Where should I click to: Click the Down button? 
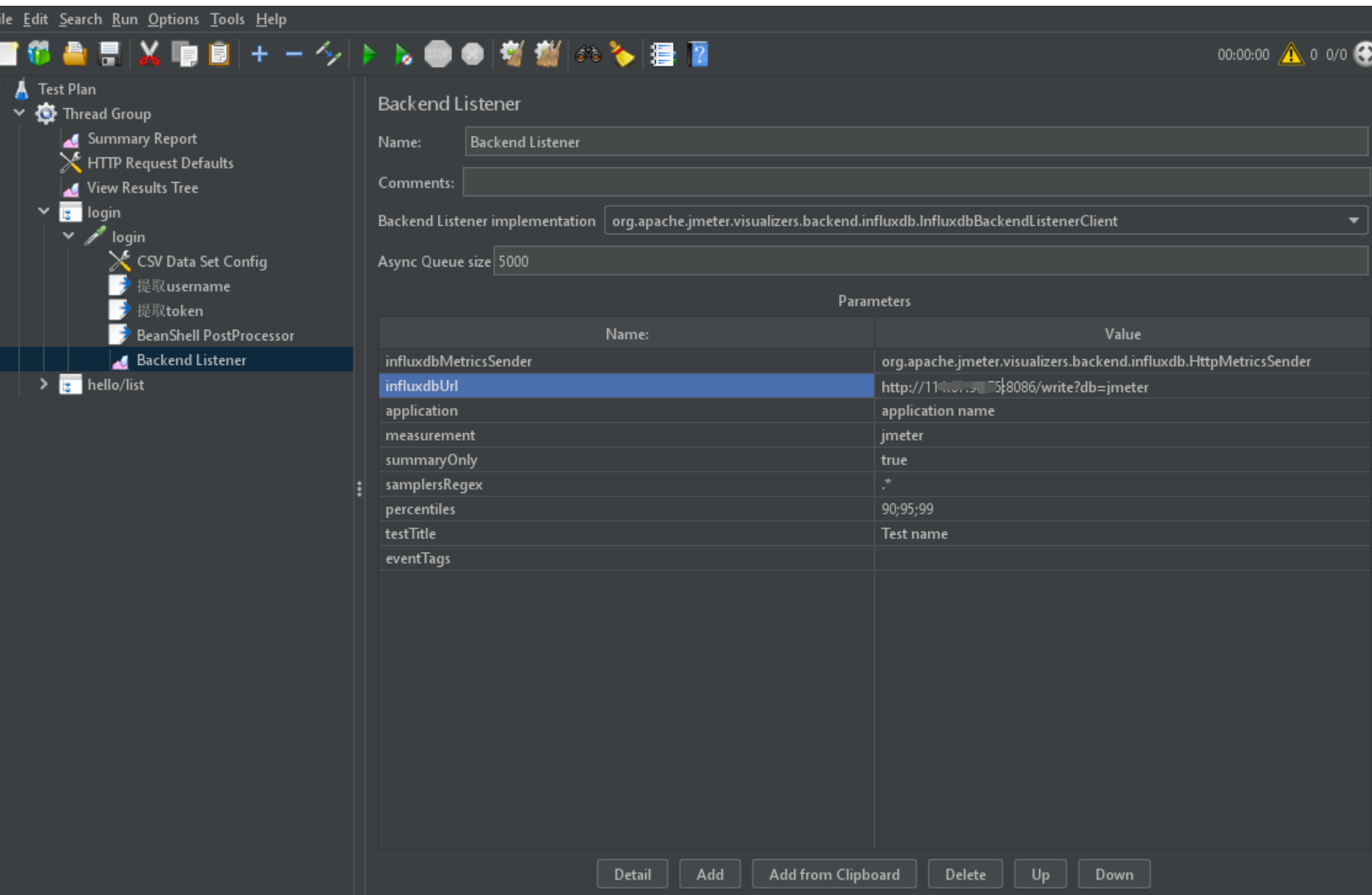click(x=1114, y=874)
